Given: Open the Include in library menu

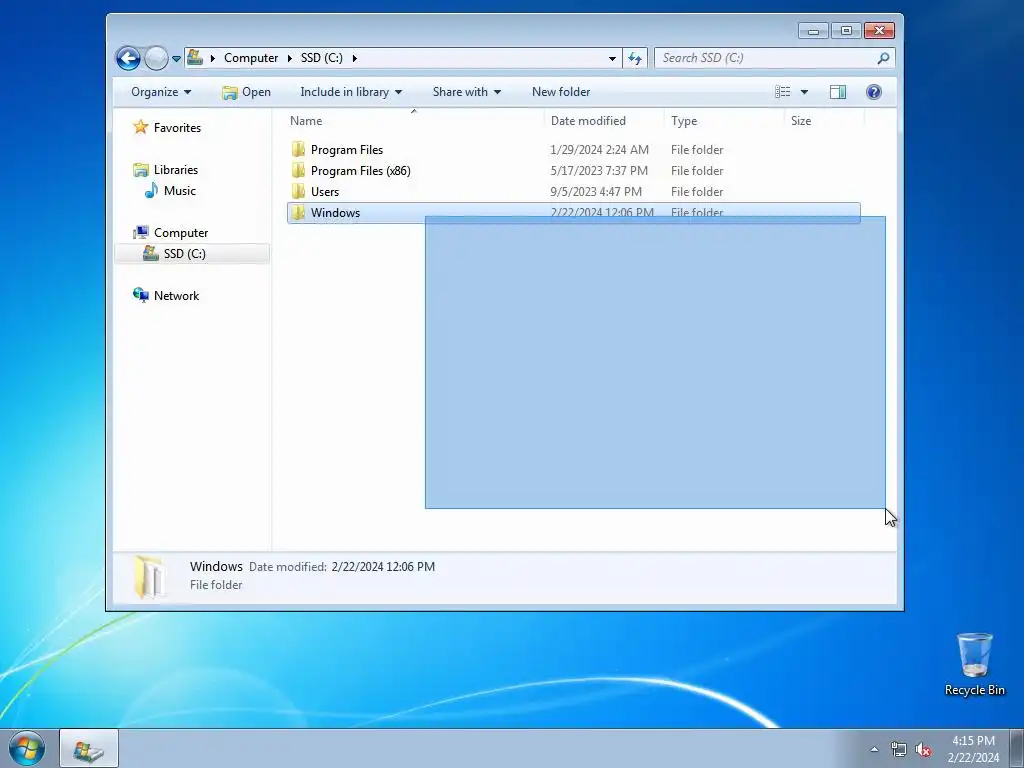Looking at the screenshot, I should tap(351, 92).
